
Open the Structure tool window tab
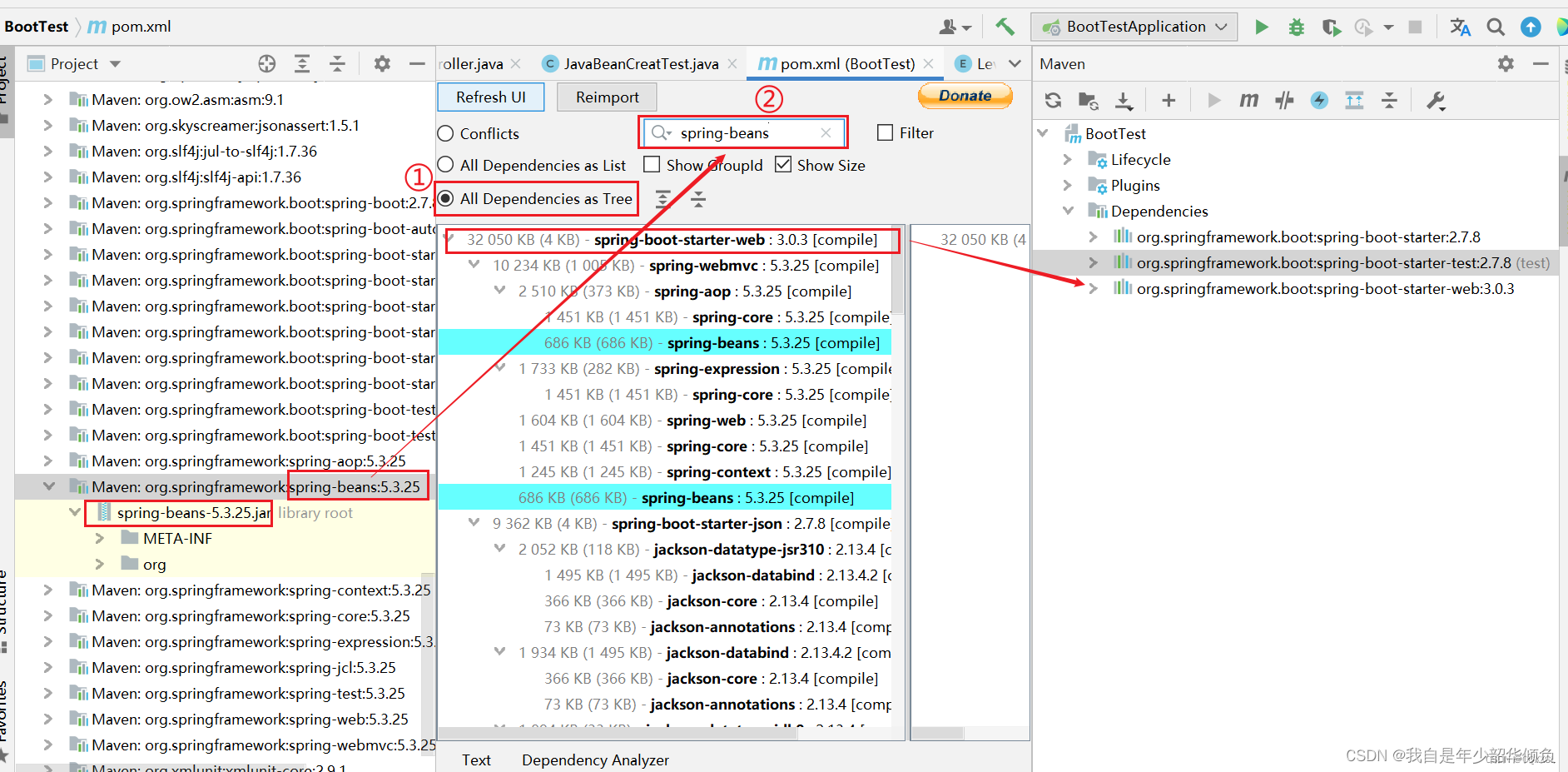(4, 612)
